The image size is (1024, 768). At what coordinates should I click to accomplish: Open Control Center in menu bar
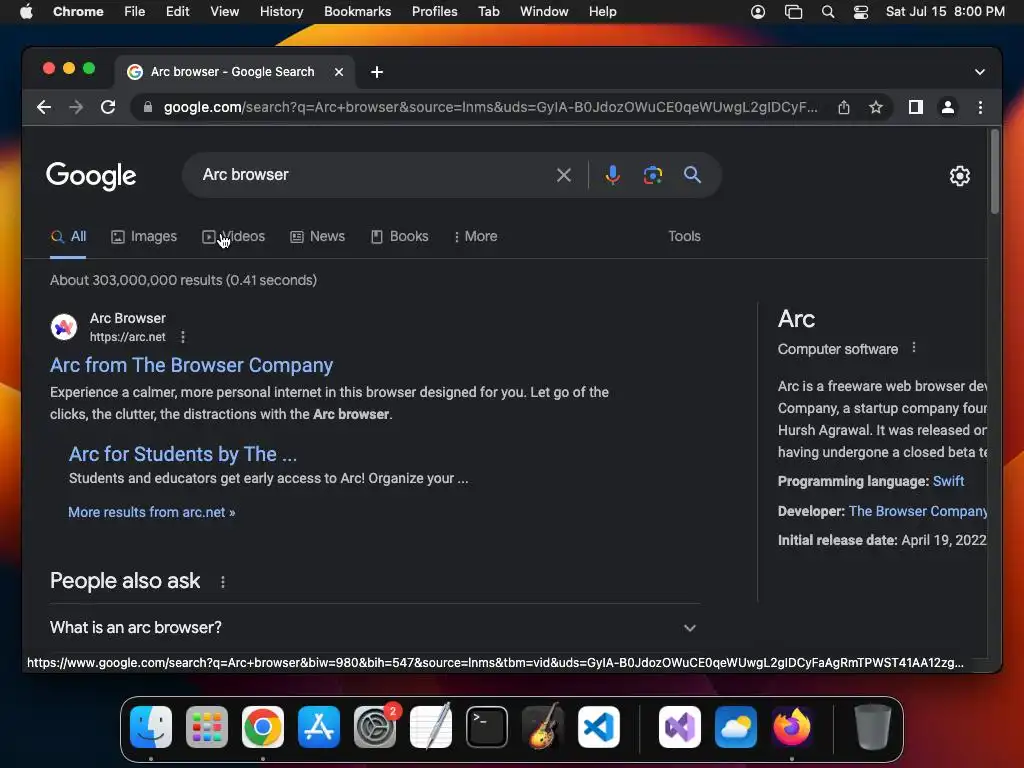[x=861, y=12]
